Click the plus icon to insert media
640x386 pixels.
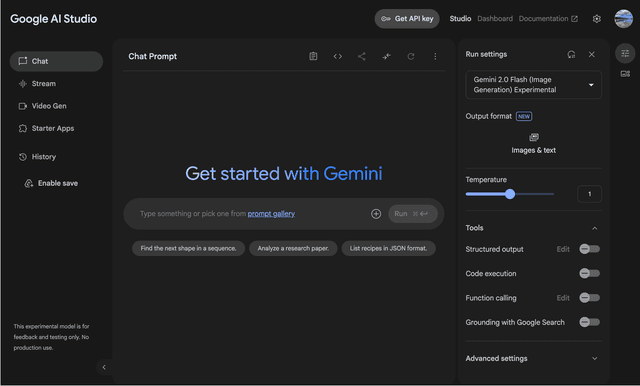coord(376,214)
